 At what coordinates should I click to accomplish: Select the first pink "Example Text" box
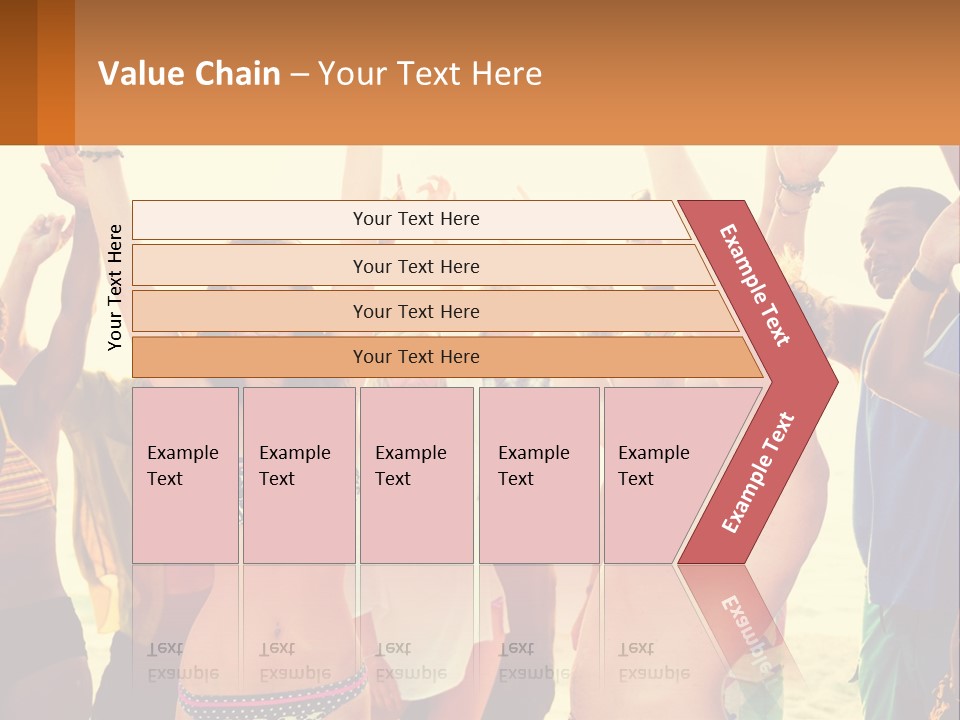coord(185,475)
